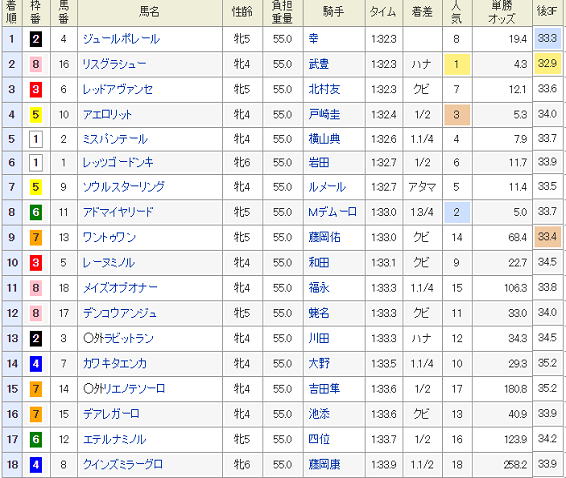566x478 pixels.
Task: Open horse link レッドアヴァンセ
Action: click(118, 89)
